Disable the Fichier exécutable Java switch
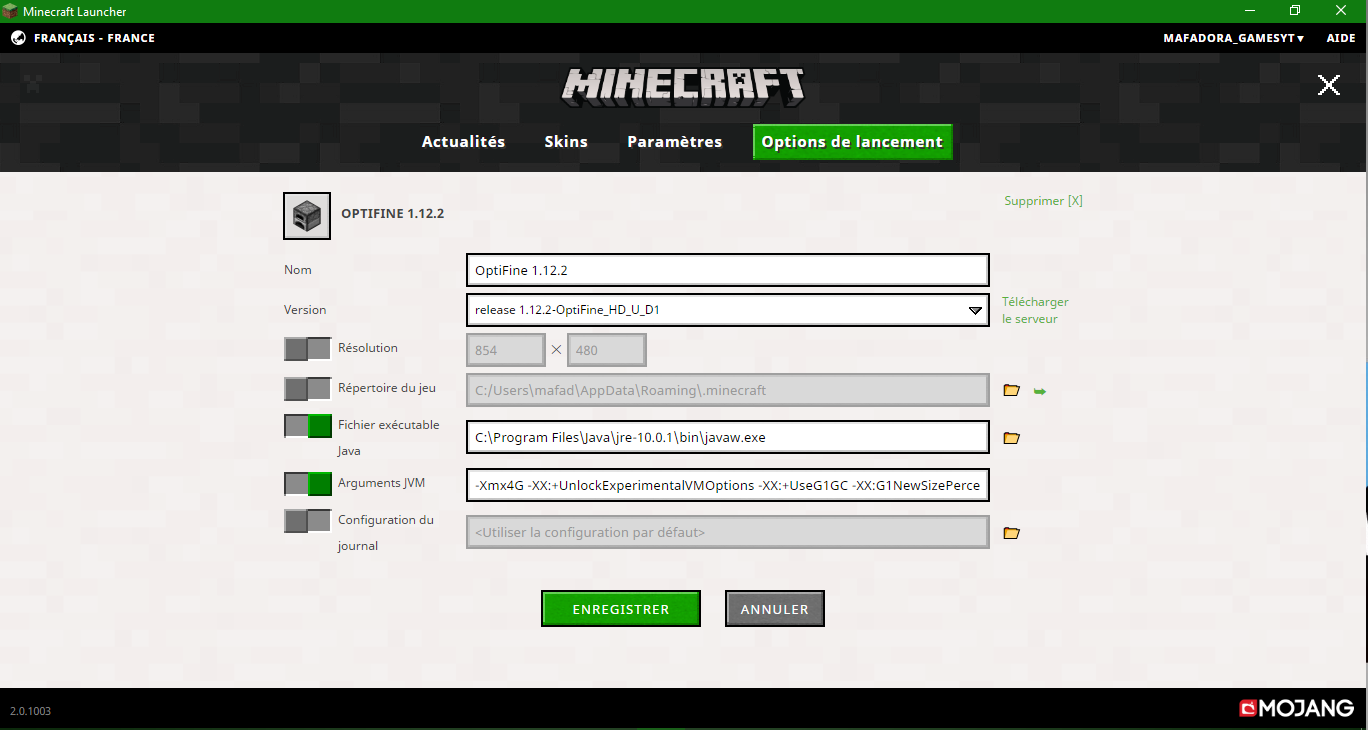 click(x=308, y=426)
